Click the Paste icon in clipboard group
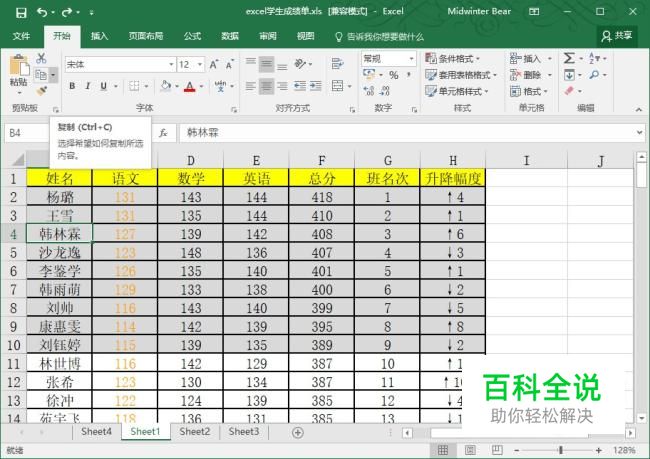 pos(18,72)
